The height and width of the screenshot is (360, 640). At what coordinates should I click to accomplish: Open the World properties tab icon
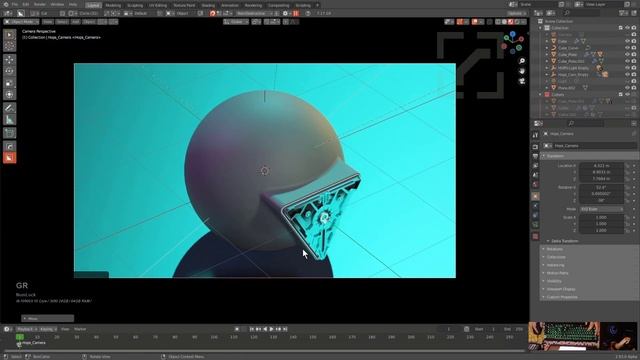tap(536, 184)
